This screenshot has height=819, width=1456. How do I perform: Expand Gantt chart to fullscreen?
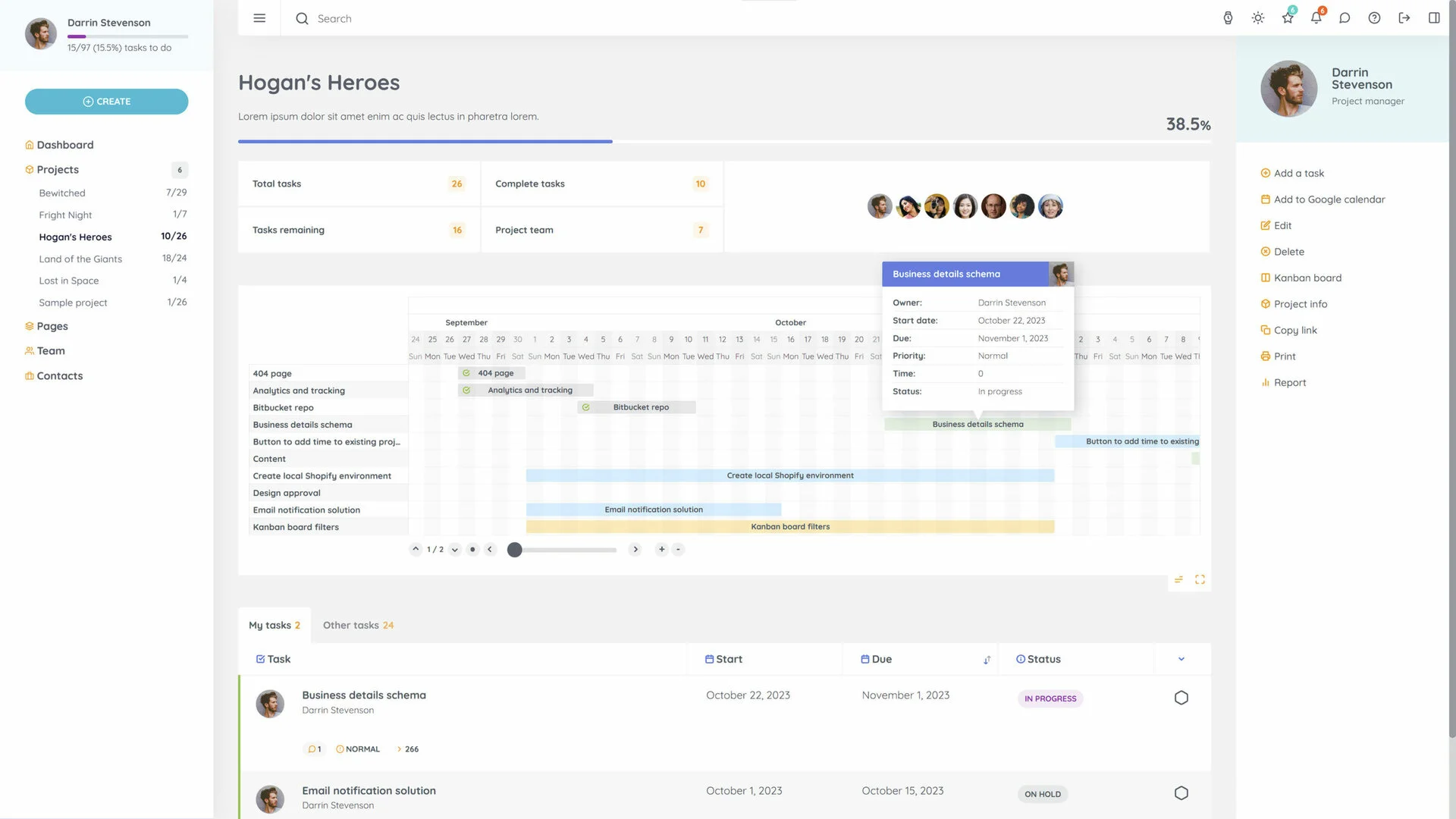pyautogui.click(x=1200, y=580)
